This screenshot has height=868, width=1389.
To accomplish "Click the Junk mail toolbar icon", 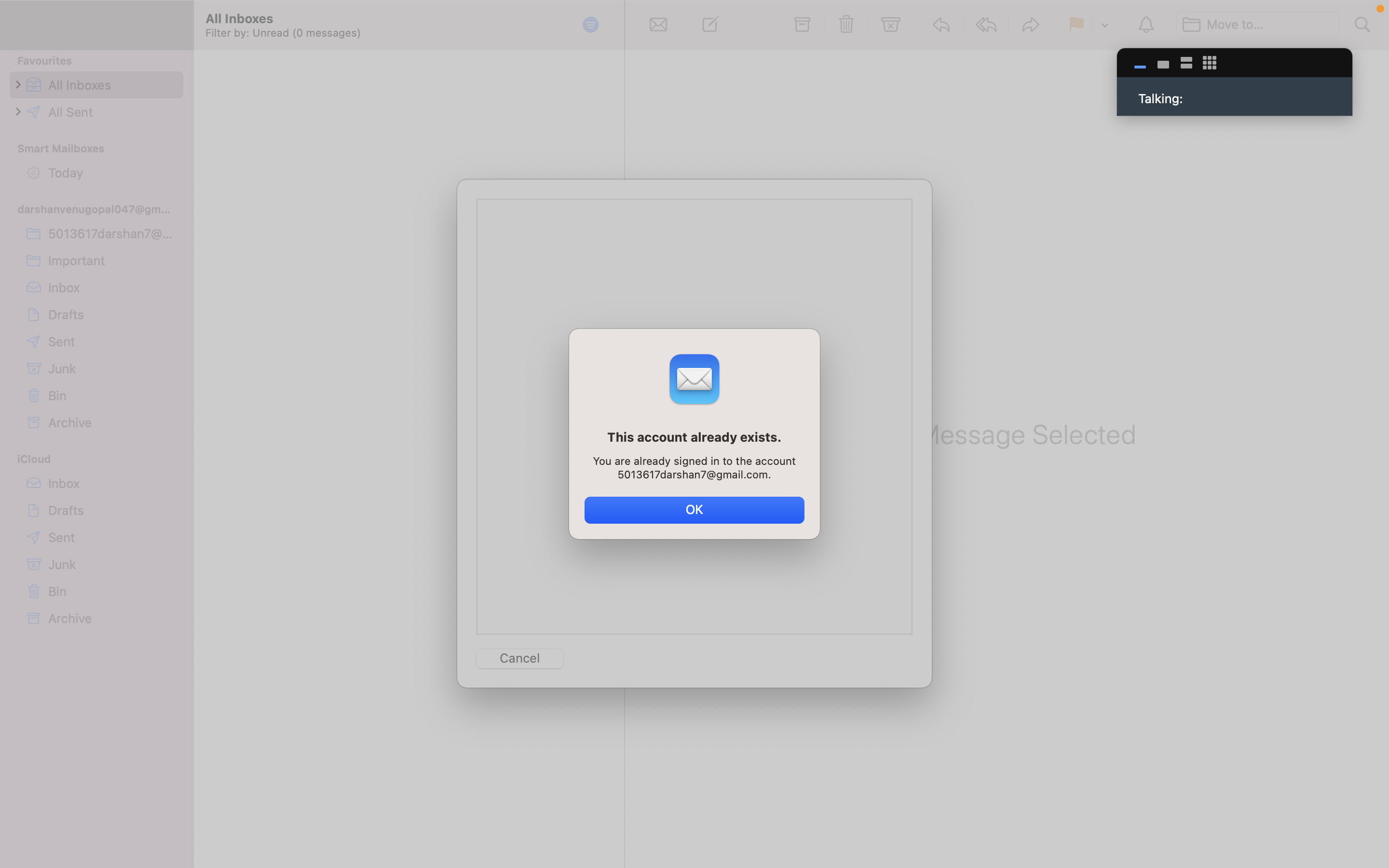I will [x=890, y=25].
